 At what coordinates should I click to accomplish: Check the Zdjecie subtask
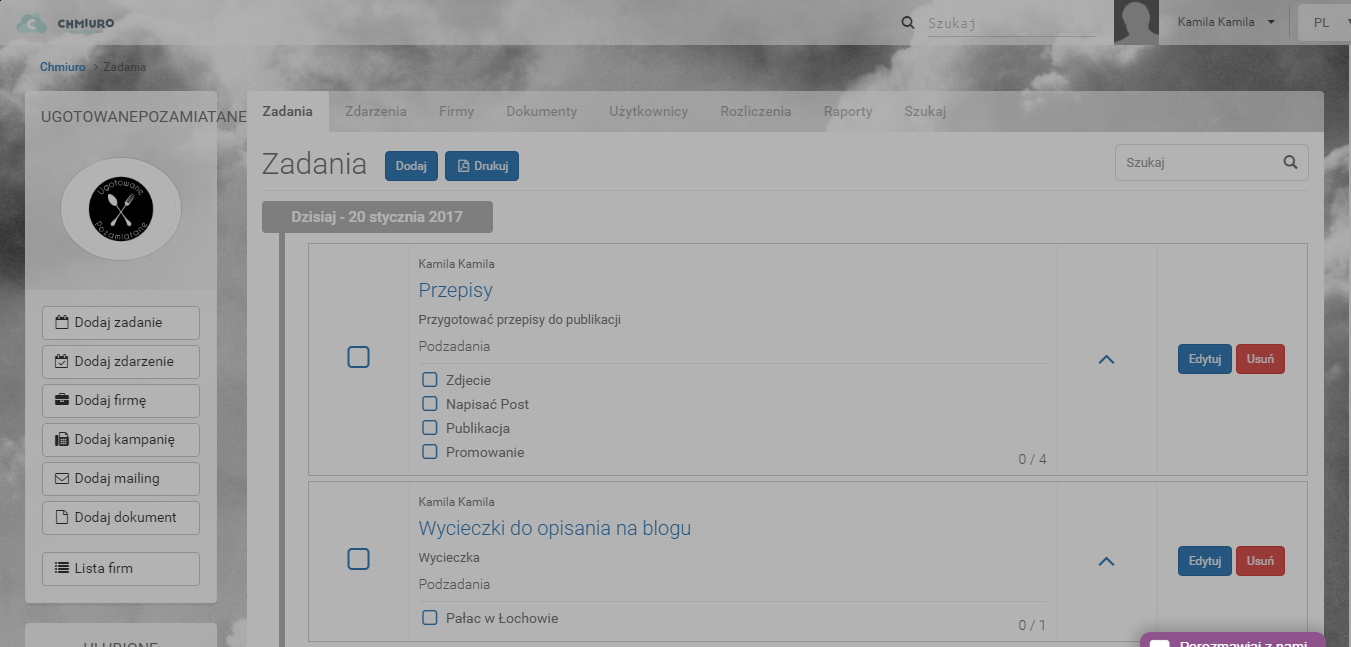pos(430,380)
